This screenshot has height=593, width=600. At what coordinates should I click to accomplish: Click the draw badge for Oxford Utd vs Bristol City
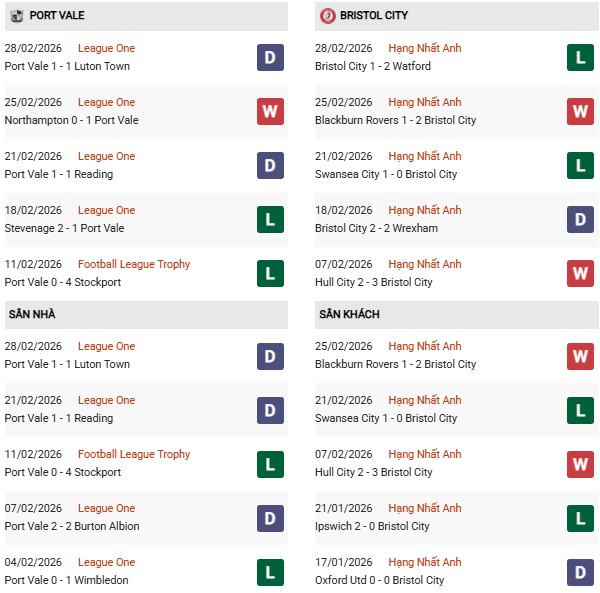(581, 572)
